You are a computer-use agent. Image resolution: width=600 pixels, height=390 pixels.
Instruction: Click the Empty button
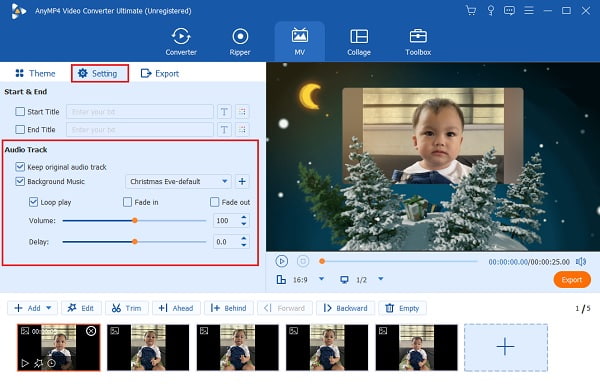[x=402, y=308]
